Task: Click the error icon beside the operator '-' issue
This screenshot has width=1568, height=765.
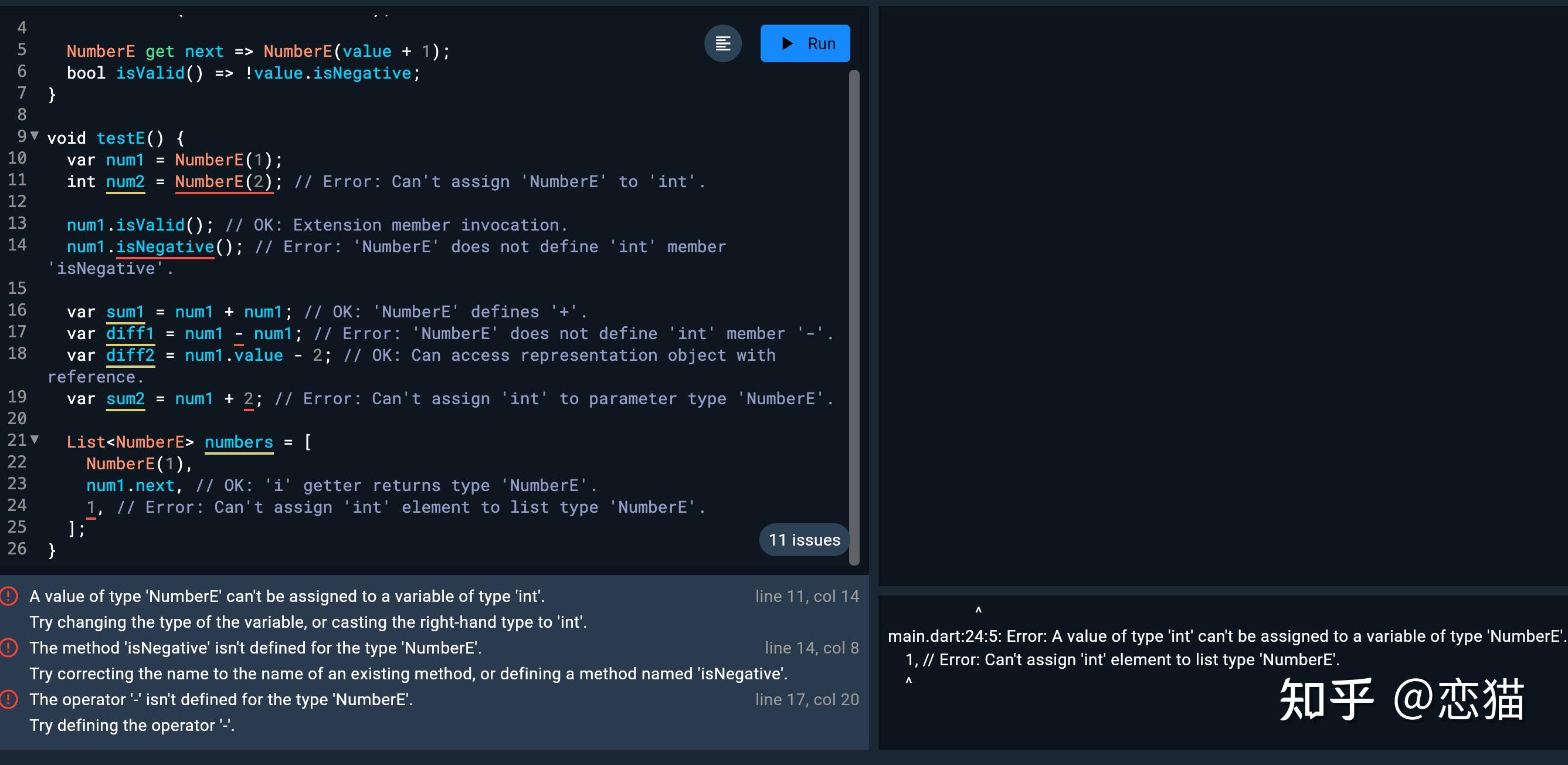Action: (9, 699)
